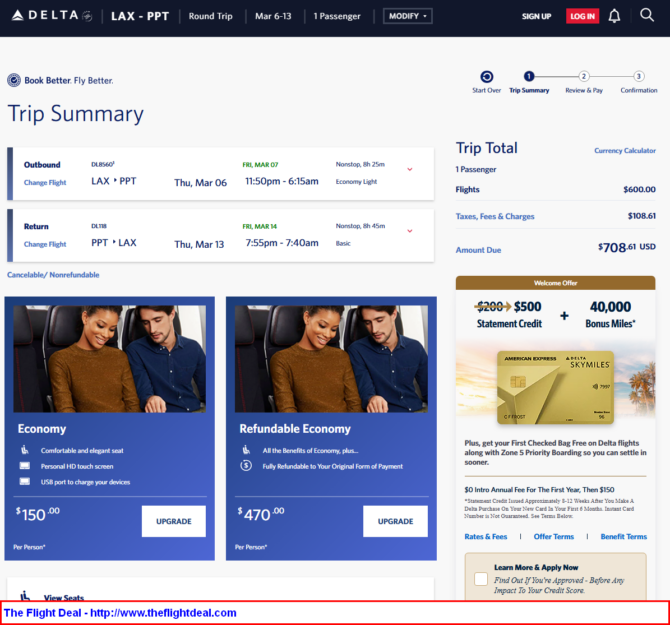Image resolution: width=670 pixels, height=625 pixels.
Task: Click the 40,000 Bonus Miles text
Action: 610,314
